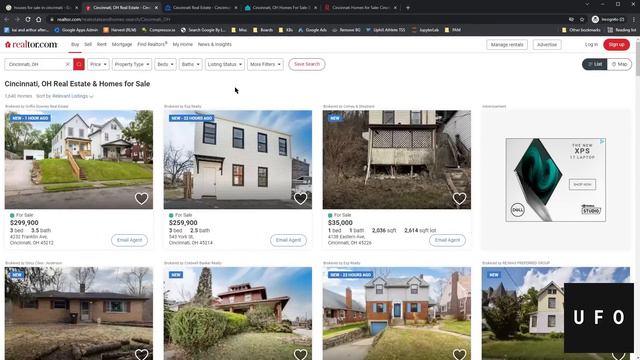Open the Compressor.io bookmark
The image size is (640, 360).
[159, 30]
